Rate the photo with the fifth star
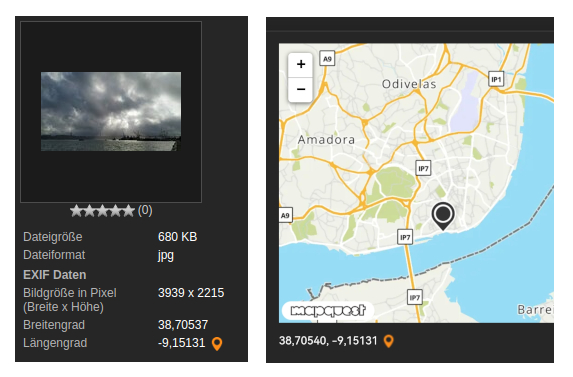 click(x=129, y=211)
